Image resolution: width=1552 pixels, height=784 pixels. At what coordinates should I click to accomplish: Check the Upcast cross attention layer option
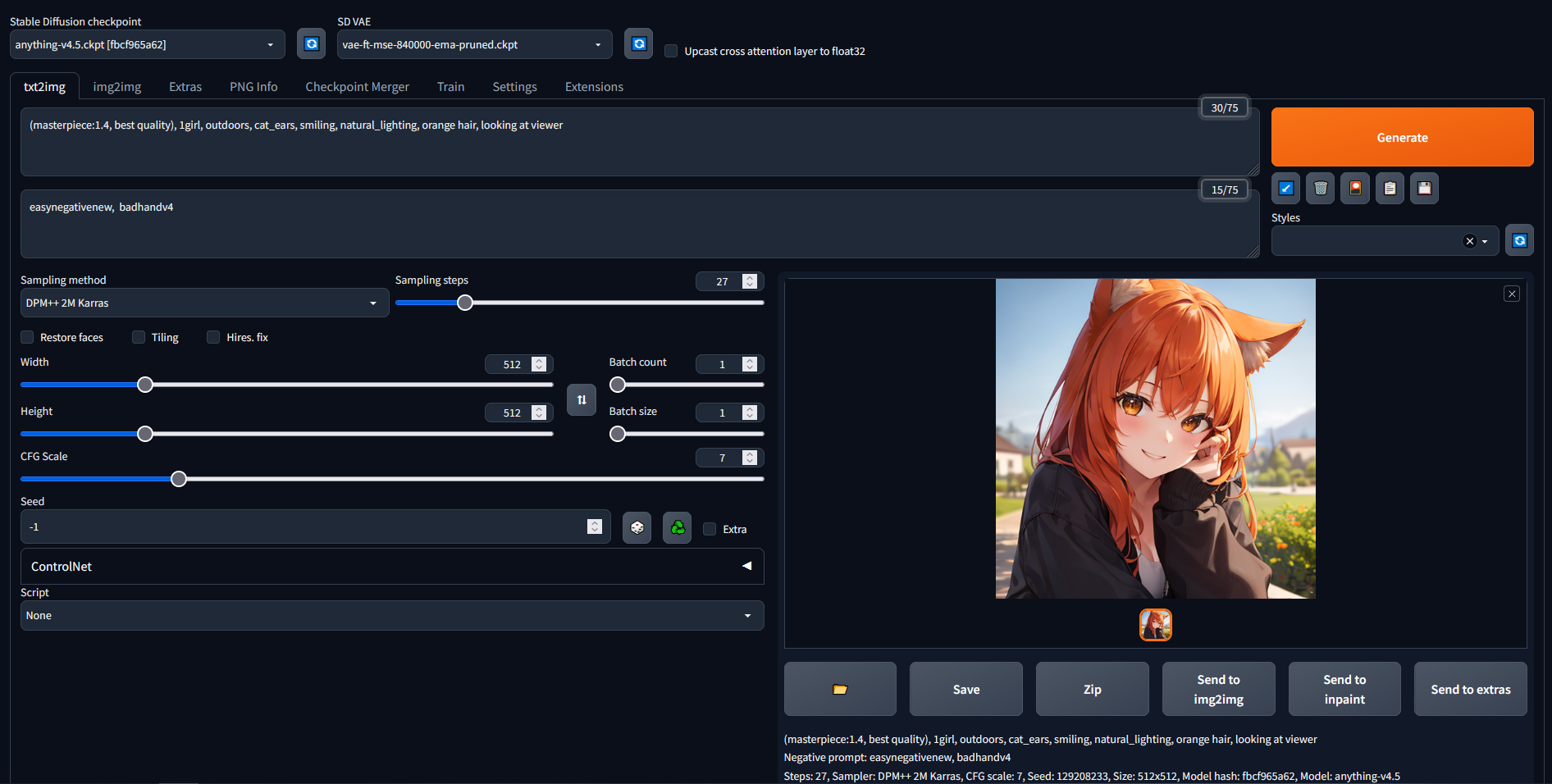pyautogui.click(x=671, y=51)
